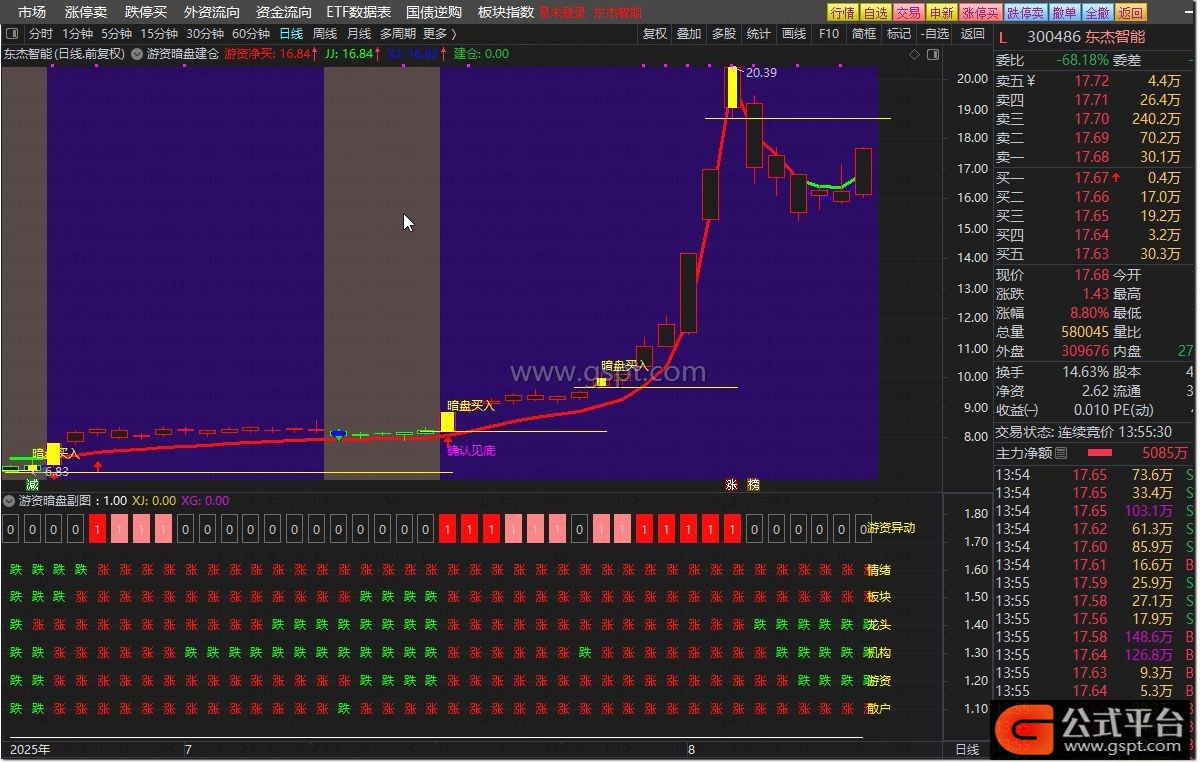Click the 散户 row label

[878, 708]
